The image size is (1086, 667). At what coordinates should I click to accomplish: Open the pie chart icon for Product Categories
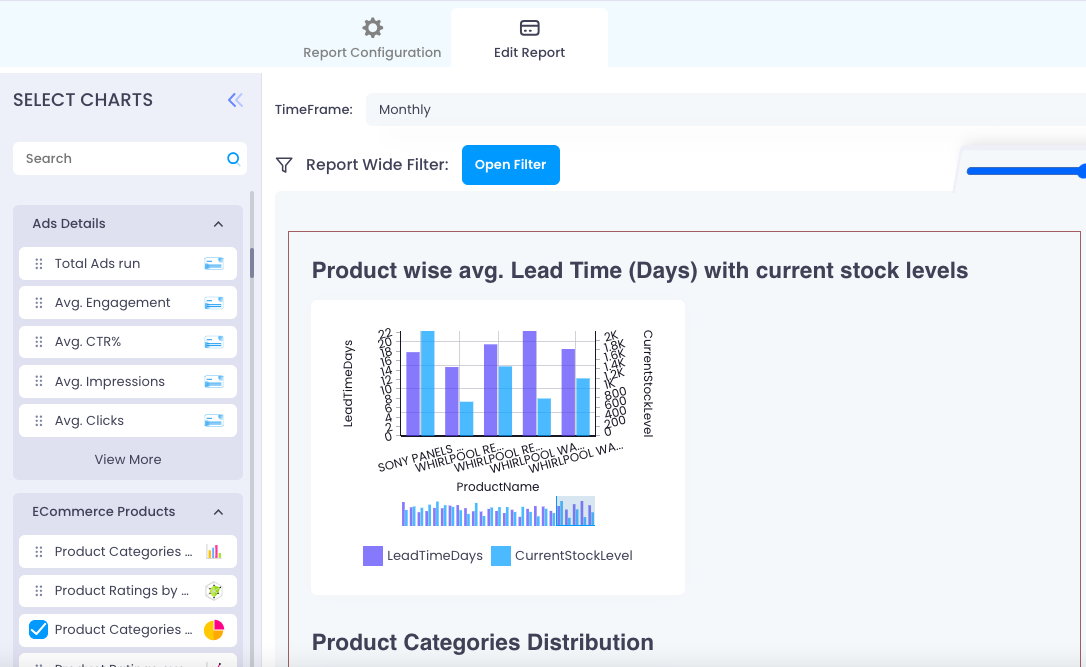(213, 629)
